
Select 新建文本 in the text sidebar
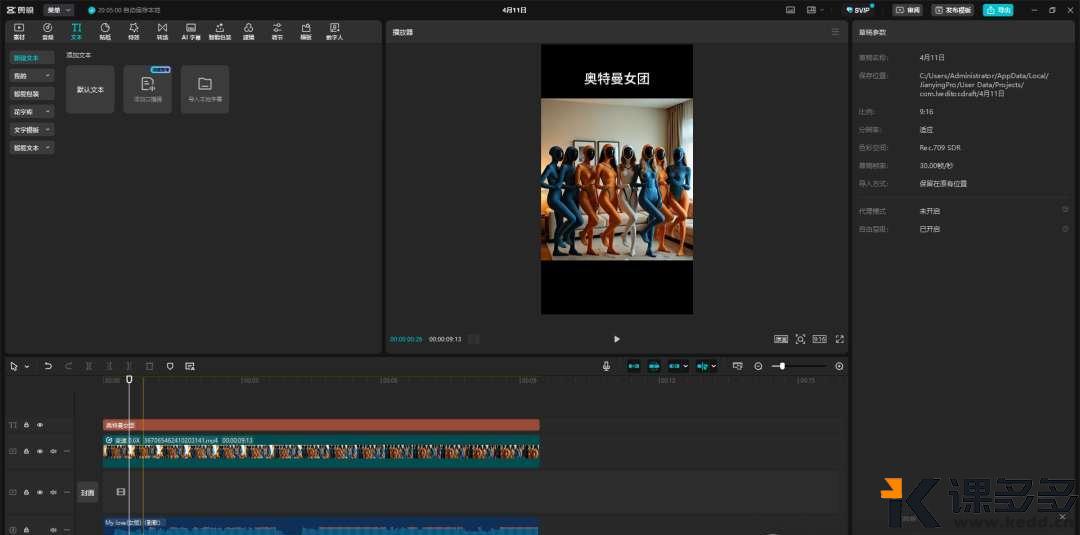pyautogui.click(x=32, y=58)
